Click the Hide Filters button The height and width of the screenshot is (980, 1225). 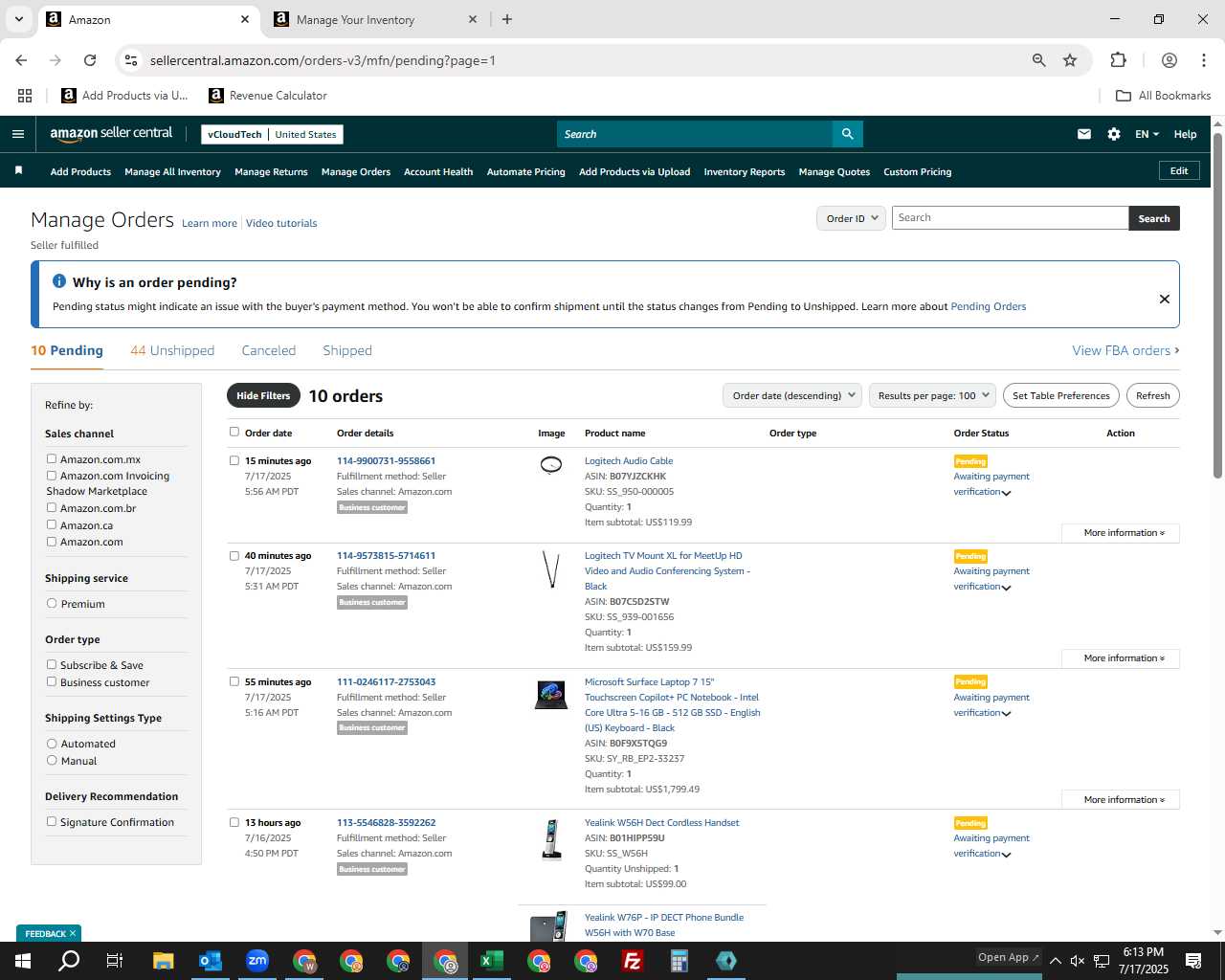[x=263, y=396]
